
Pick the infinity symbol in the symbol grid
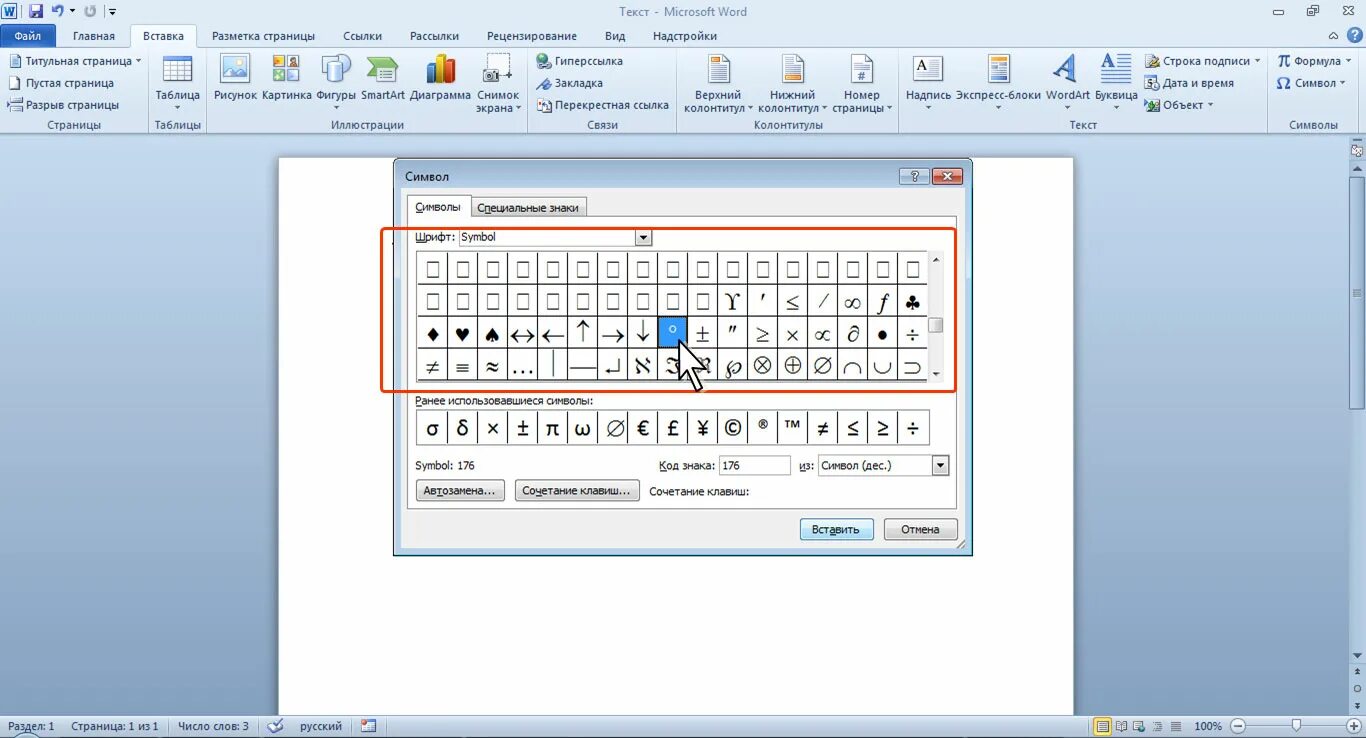coord(852,301)
